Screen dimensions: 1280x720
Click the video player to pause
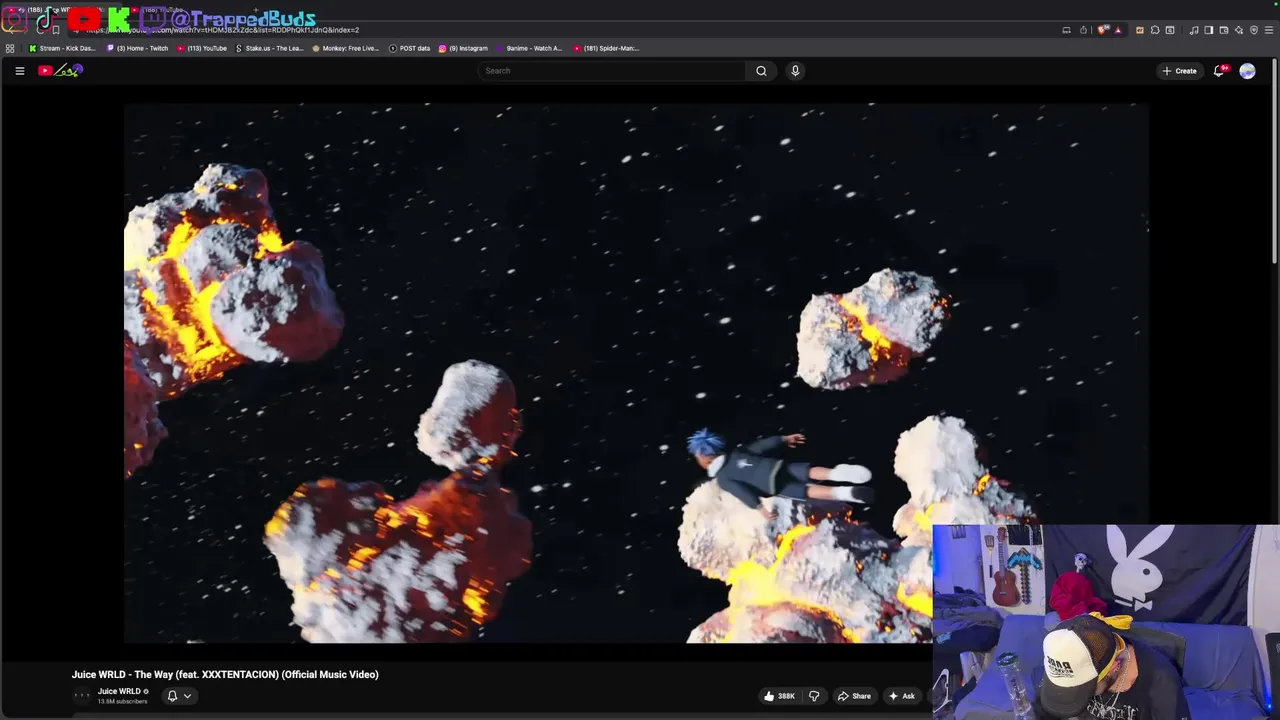pos(636,373)
